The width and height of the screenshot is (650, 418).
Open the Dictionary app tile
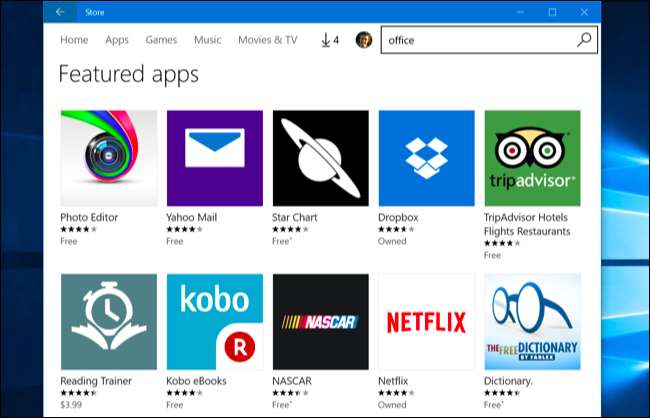click(532, 321)
